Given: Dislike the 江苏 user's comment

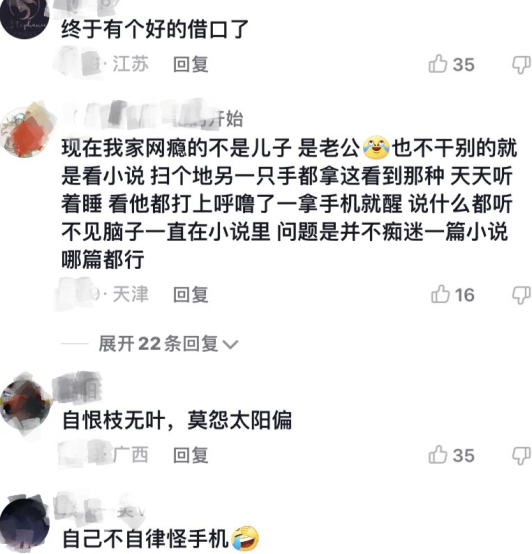Looking at the screenshot, I should coord(521,65).
